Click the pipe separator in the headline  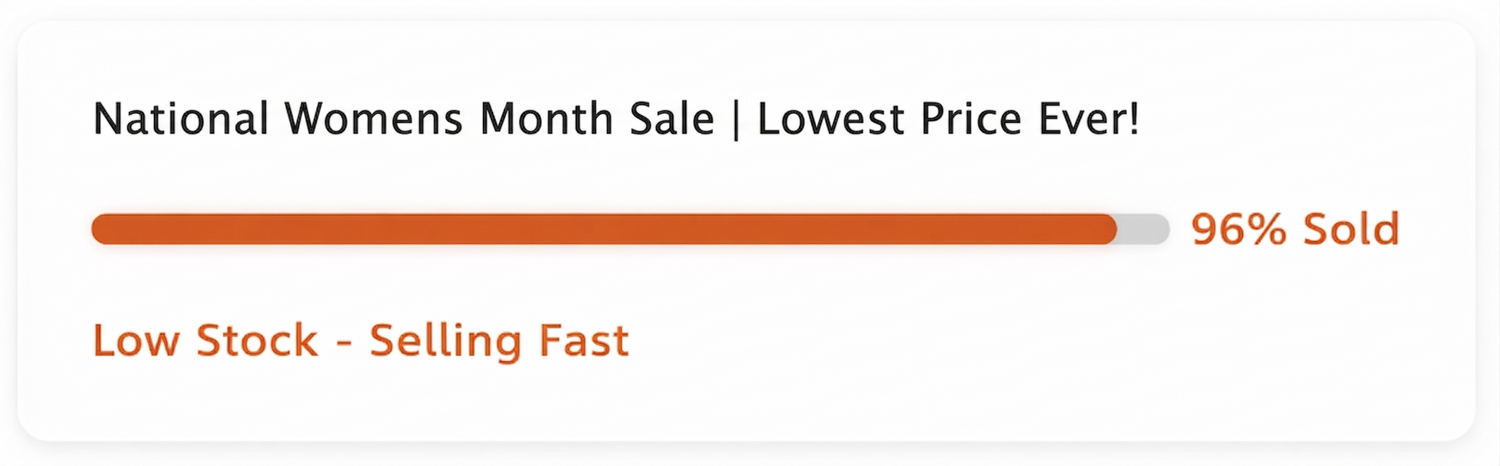pyautogui.click(x=736, y=121)
